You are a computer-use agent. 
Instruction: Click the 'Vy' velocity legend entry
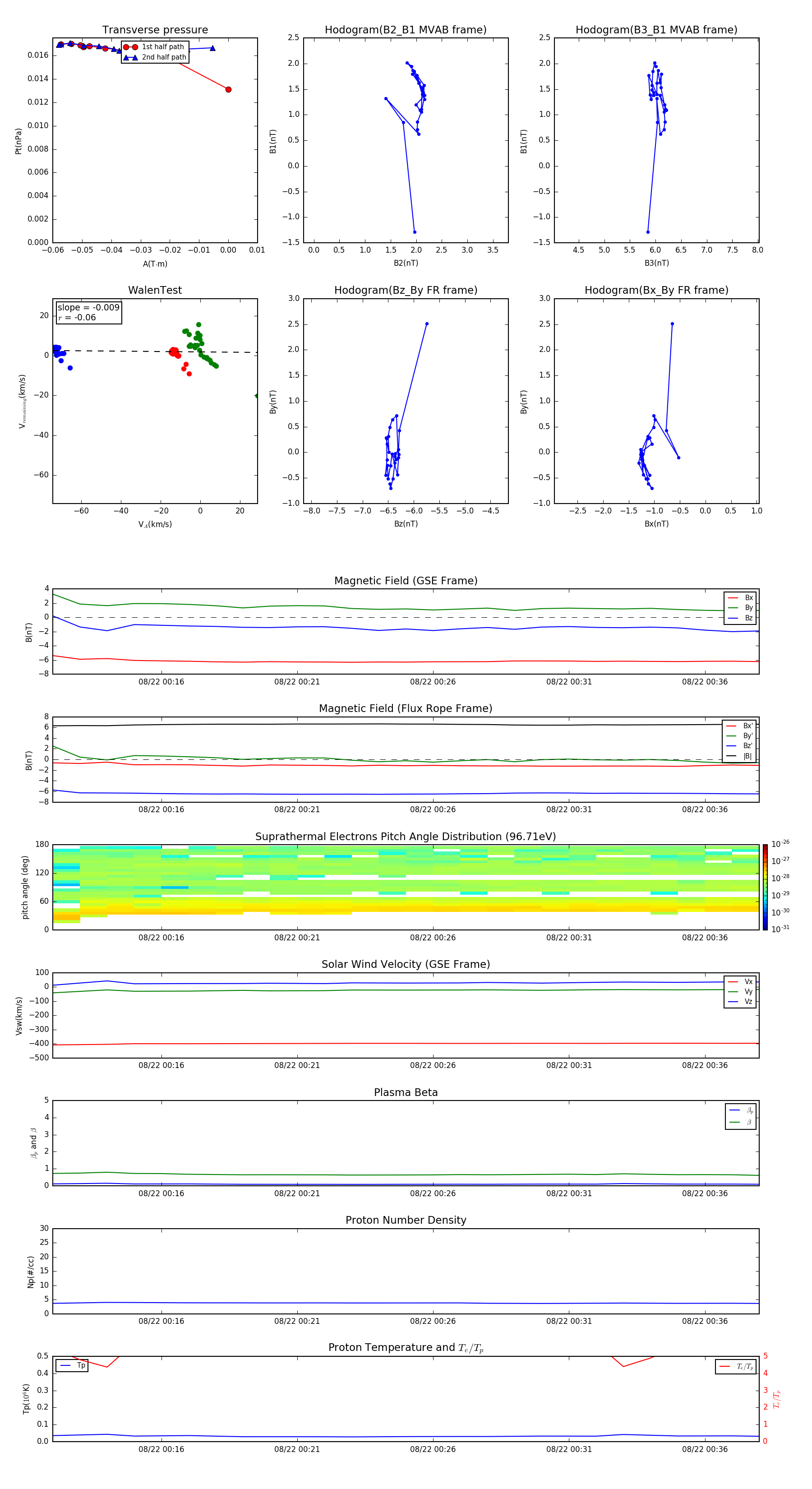click(740, 992)
